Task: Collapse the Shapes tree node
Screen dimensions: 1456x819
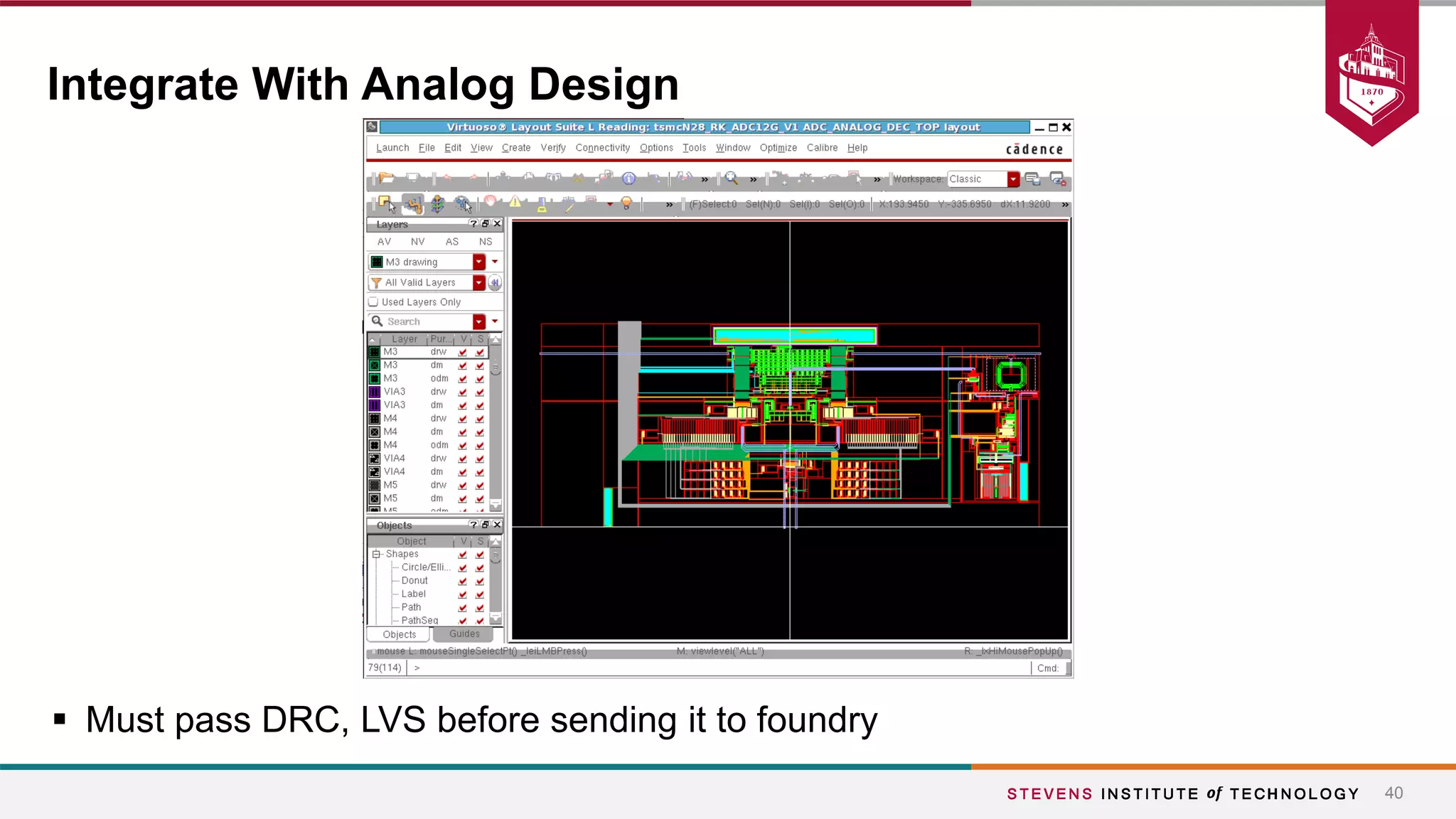Action: 377,554
